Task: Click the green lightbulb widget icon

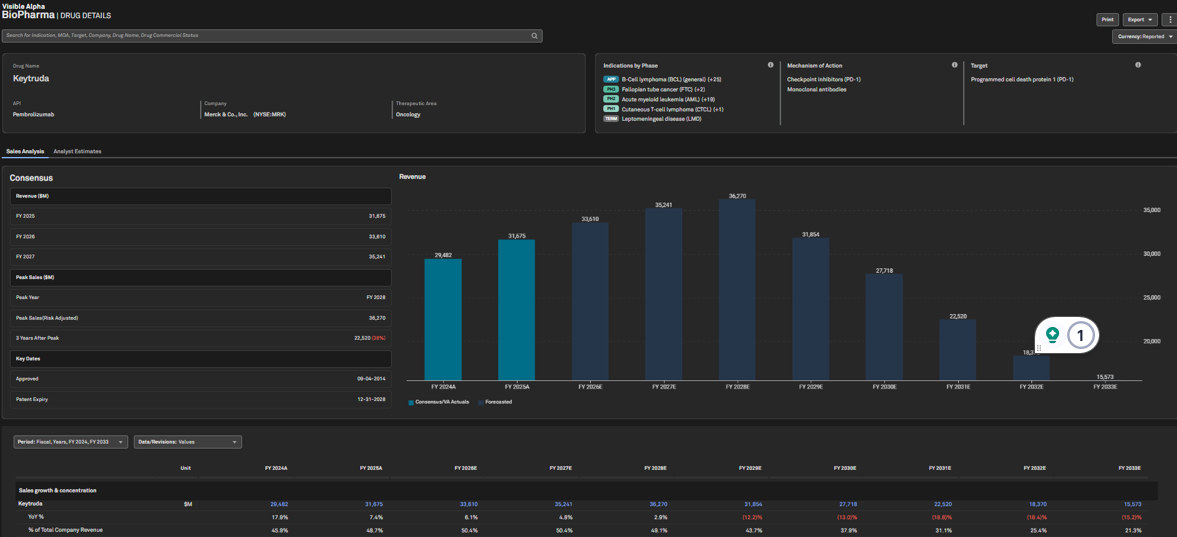Action: pos(1052,335)
